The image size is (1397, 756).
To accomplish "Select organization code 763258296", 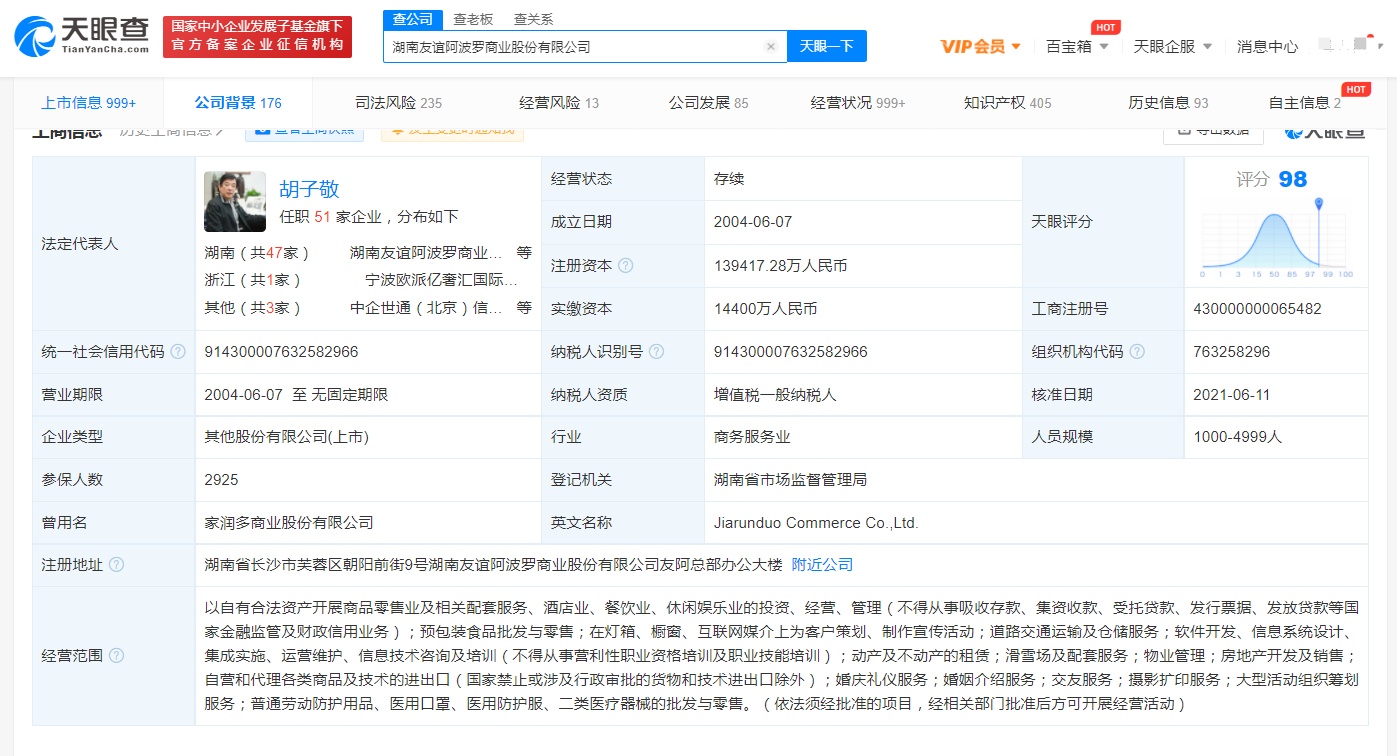I will click(1231, 352).
